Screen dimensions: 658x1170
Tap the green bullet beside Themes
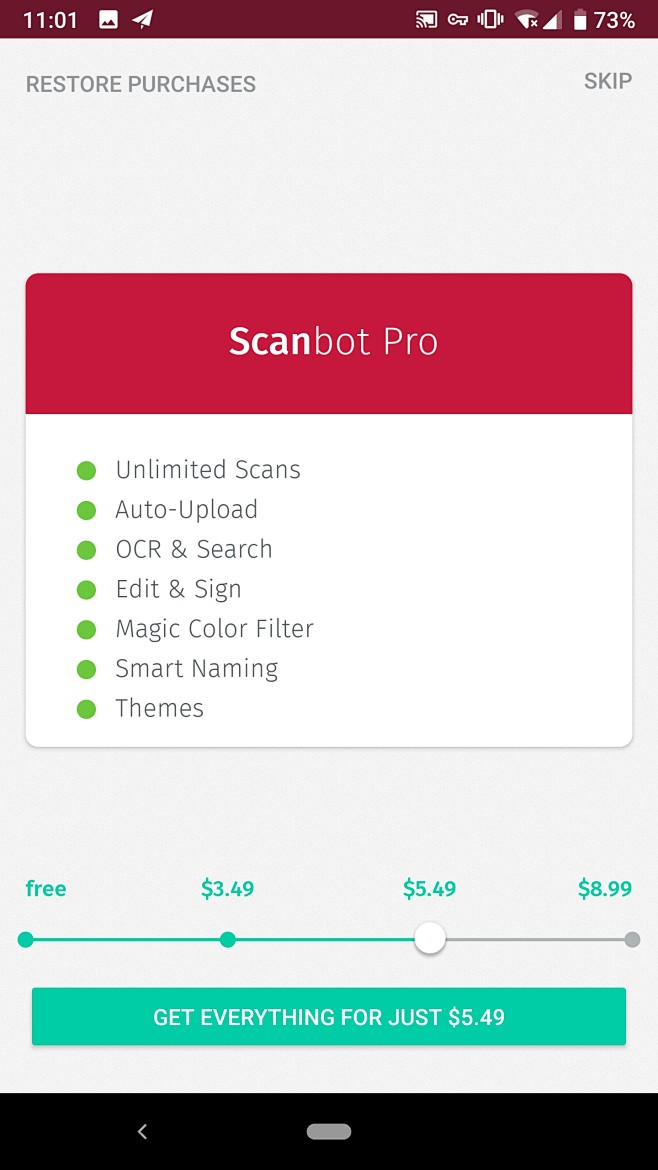[x=86, y=708]
